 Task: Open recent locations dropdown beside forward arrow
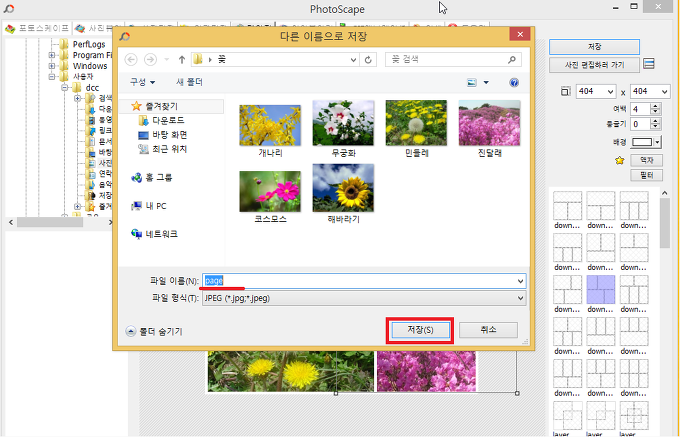point(167,60)
